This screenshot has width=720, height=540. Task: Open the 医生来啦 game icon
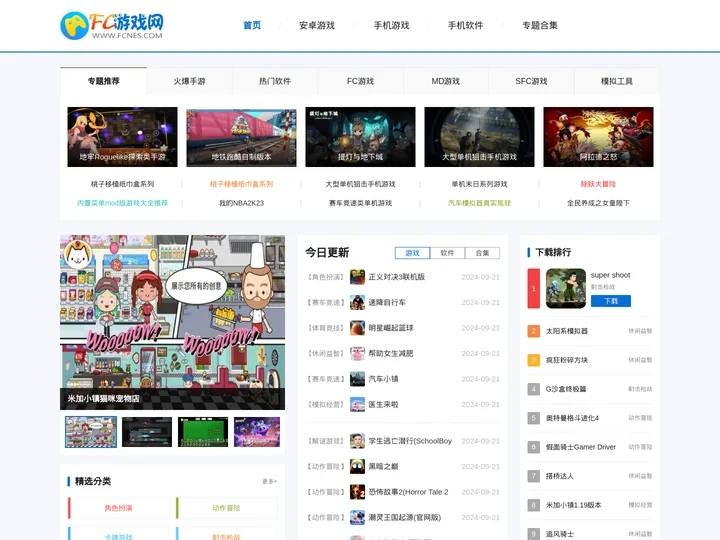click(357, 405)
